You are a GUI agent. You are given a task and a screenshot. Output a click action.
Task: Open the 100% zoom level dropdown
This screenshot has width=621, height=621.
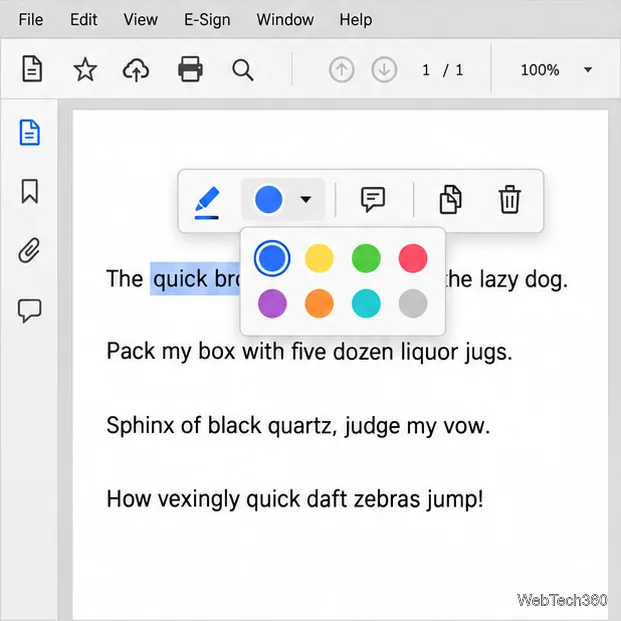point(556,70)
